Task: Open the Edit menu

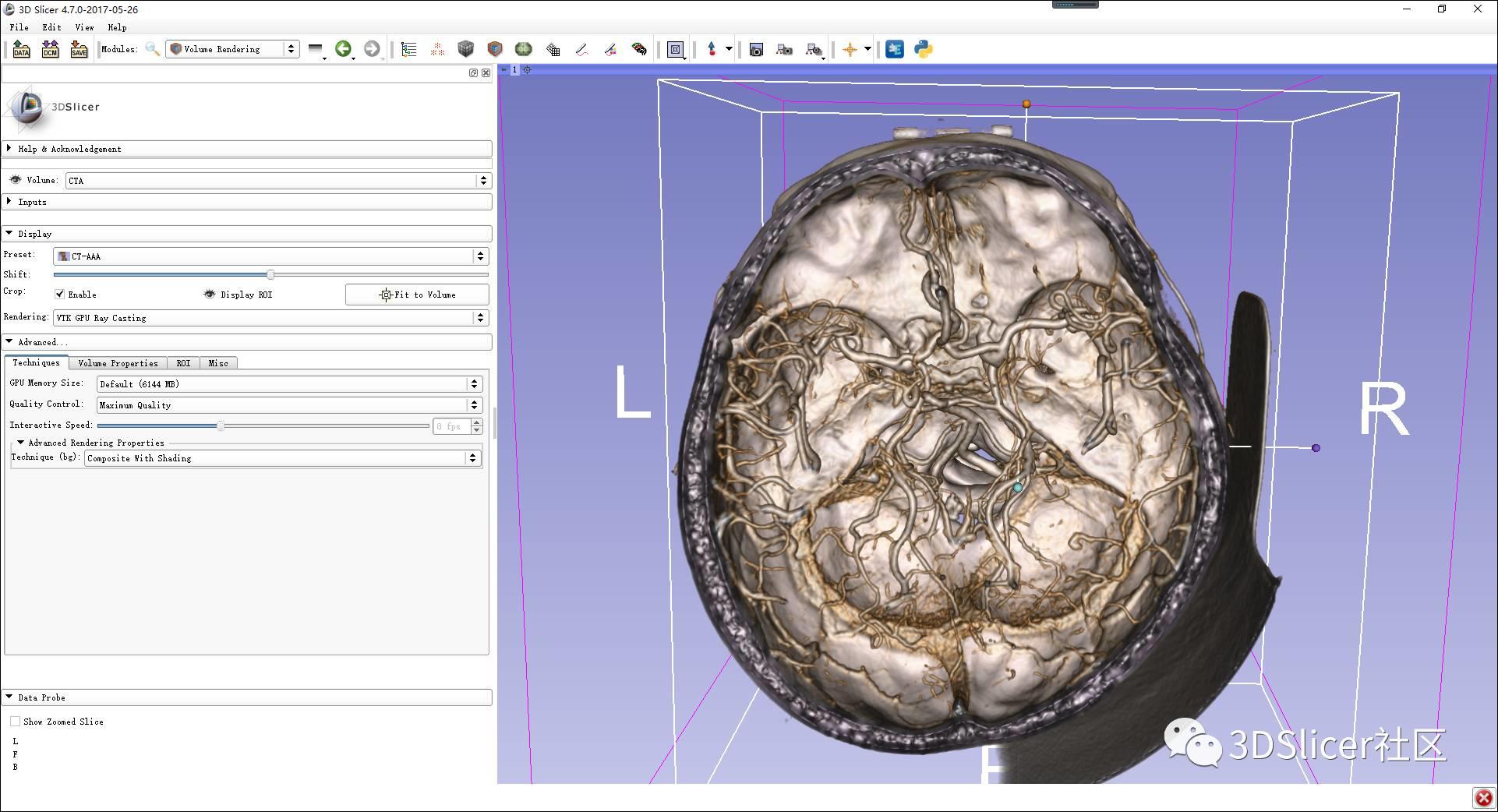Action: (x=51, y=27)
